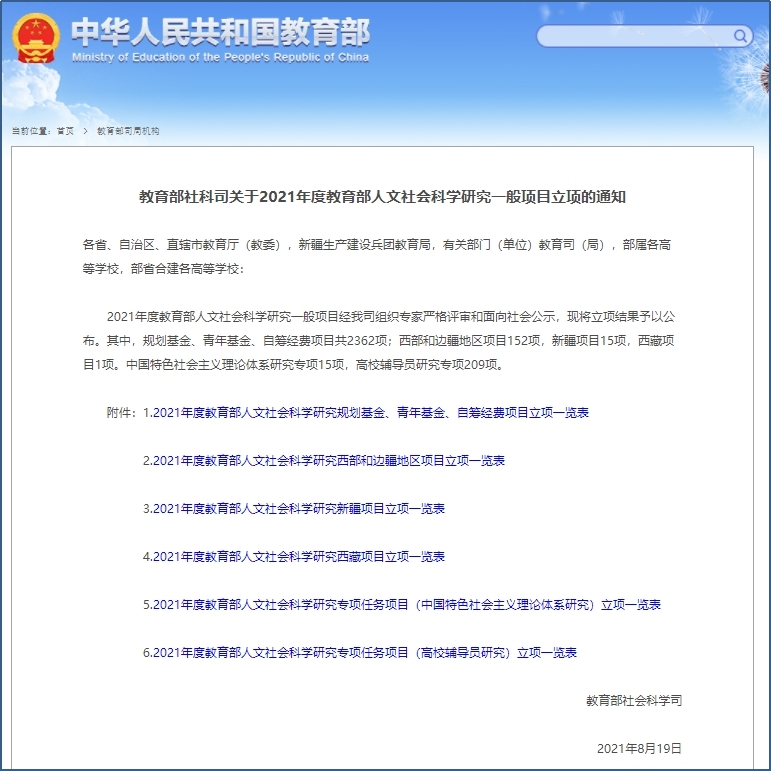771x771 pixels.
Task: Open attachment 5 中国特色社会主义理论体系研究 list
Action: click(x=402, y=605)
